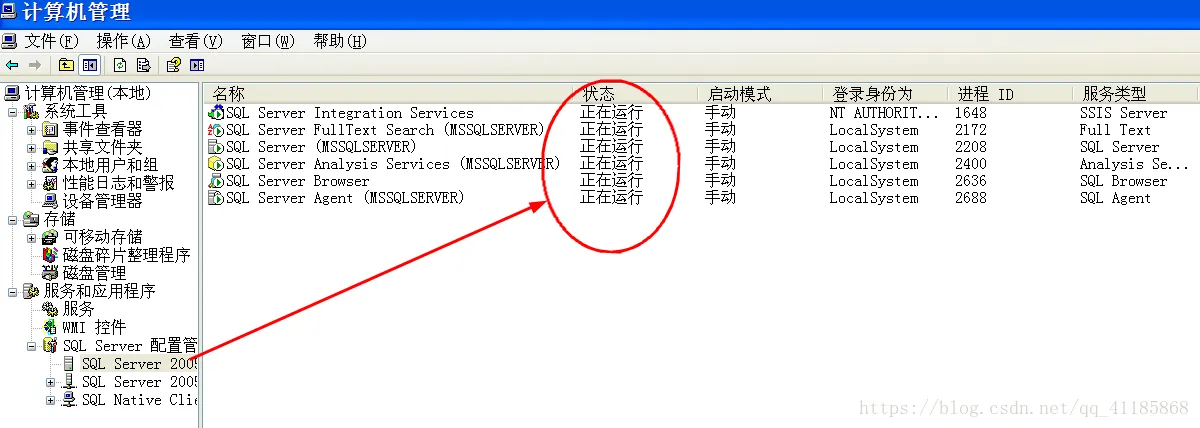Screen dimensions: 1200x428
Task: Click the WMI 控件 icon in tree
Action: [51, 327]
